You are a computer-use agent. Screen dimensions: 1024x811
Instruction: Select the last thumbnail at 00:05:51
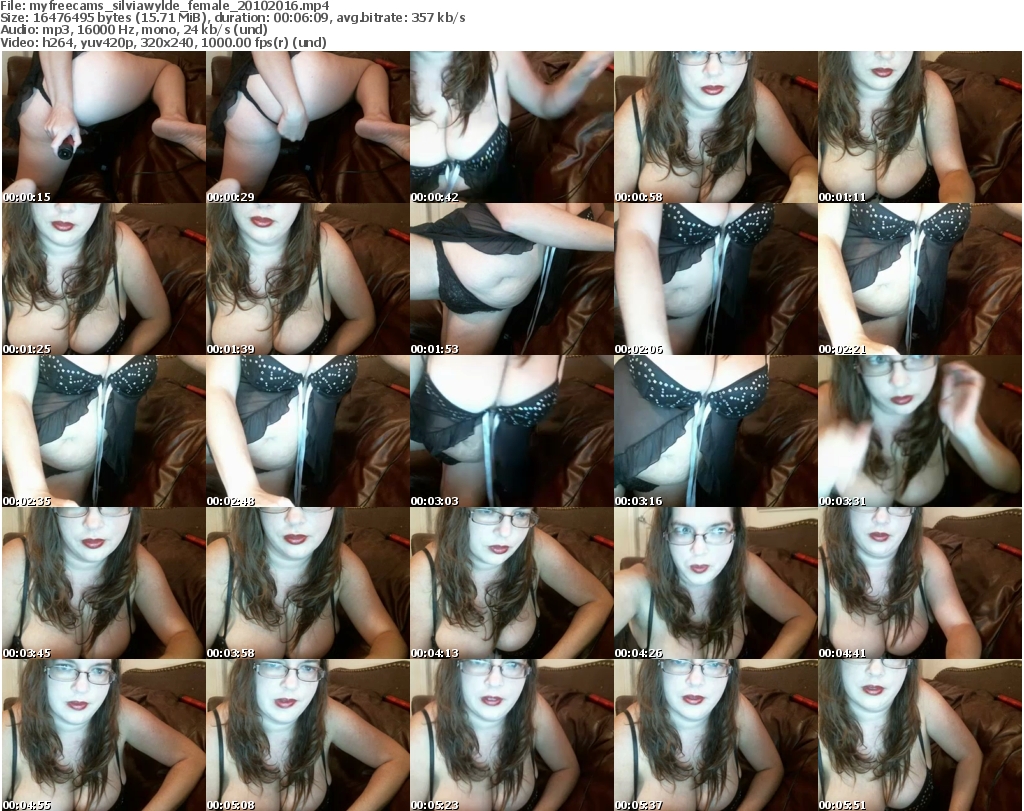920,735
